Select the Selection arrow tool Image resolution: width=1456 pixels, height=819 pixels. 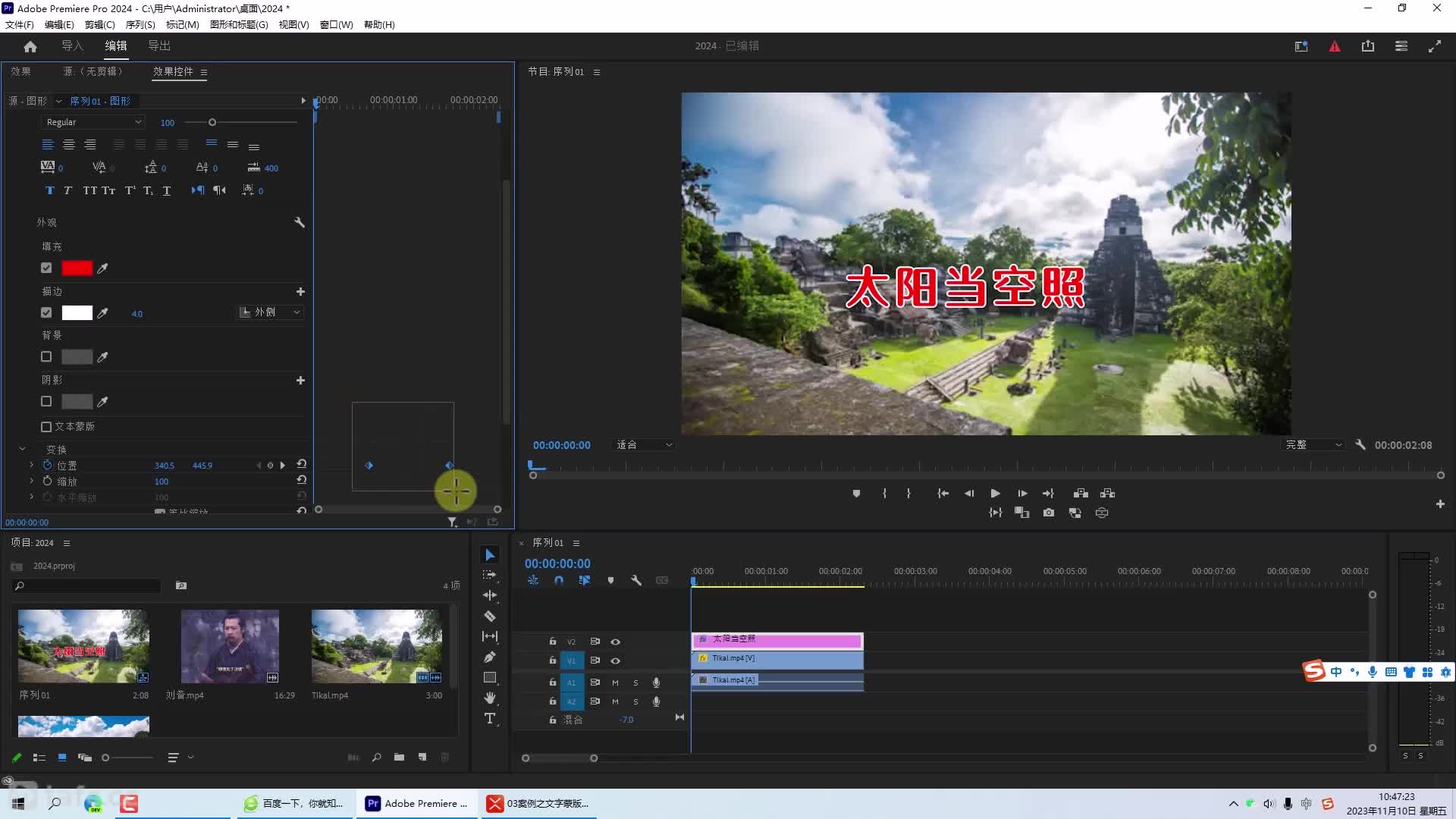tap(490, 555)
